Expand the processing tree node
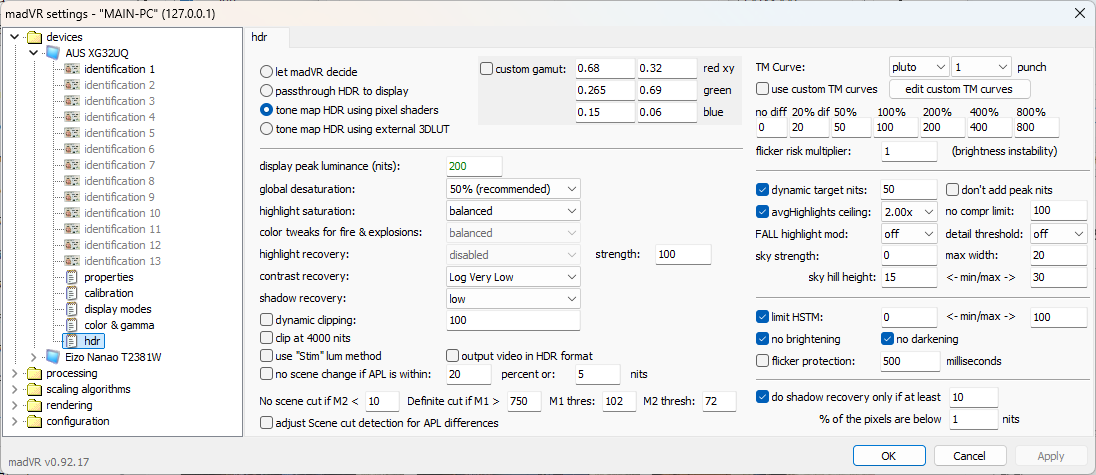 [x=13, y=373]
